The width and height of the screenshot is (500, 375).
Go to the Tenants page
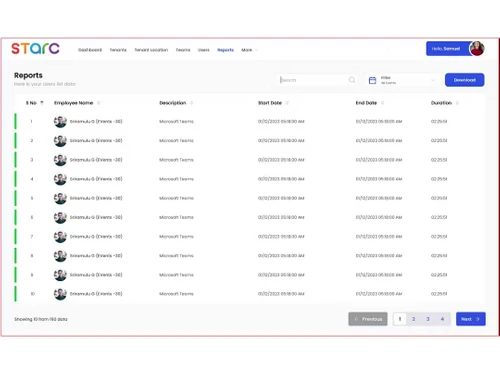[x=118, y=50]
